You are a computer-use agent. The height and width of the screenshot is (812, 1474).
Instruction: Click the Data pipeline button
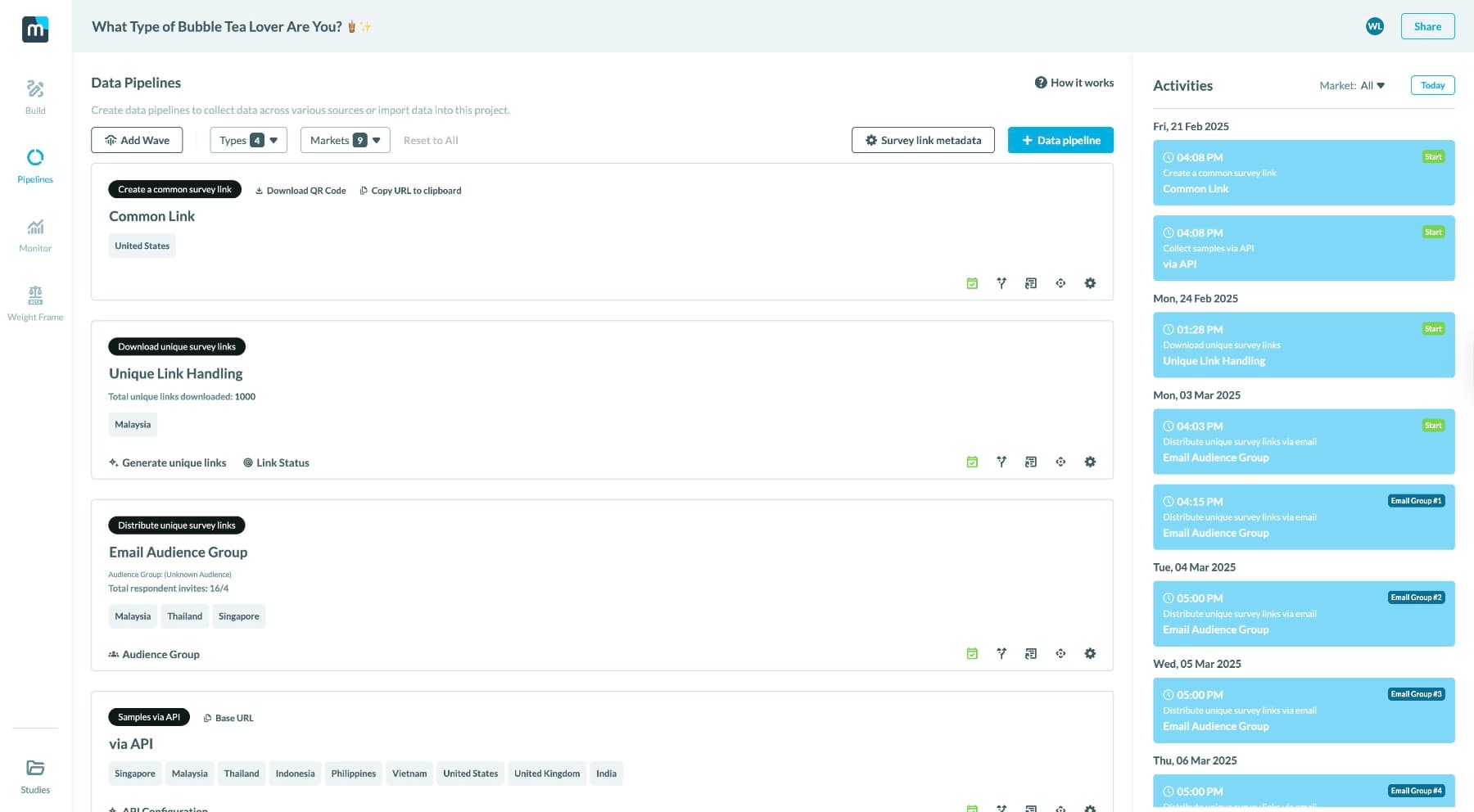point(1060,140)
